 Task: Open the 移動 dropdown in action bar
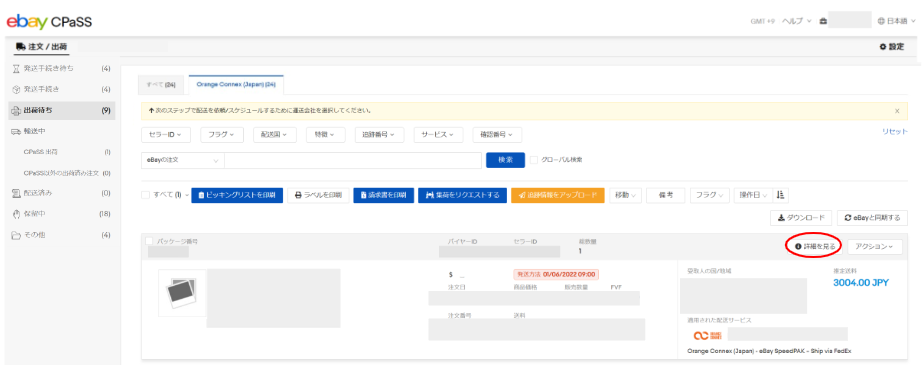(x=625, y=195)
